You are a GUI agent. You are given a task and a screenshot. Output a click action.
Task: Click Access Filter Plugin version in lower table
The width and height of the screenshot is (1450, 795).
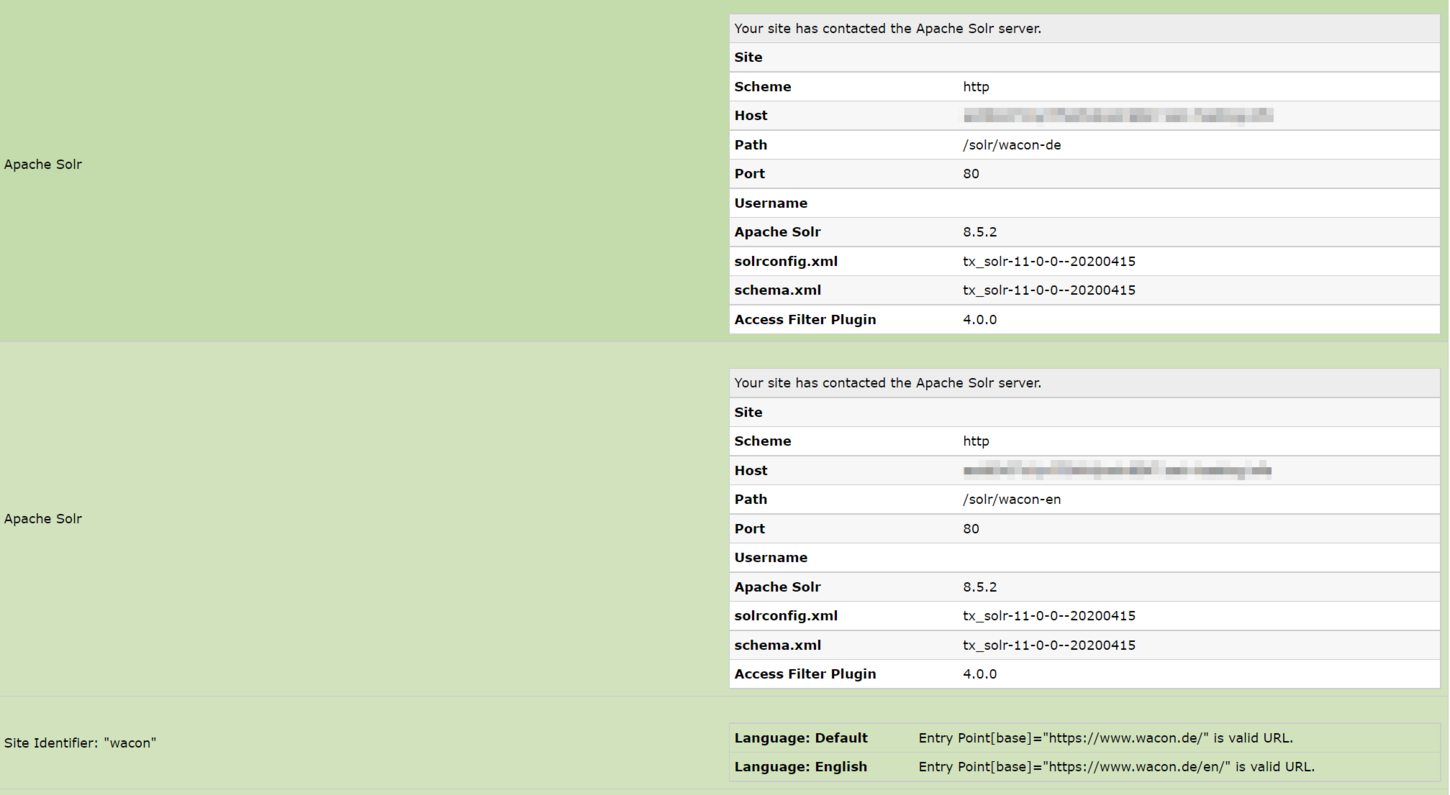(979, 674)
